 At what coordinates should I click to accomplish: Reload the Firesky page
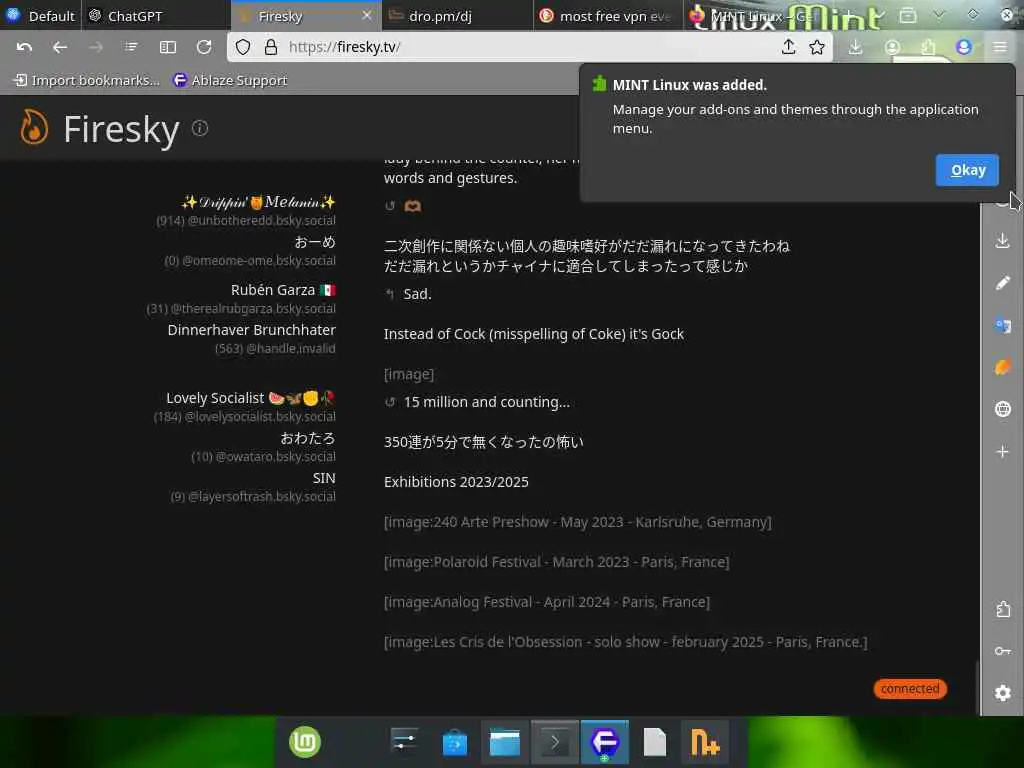point(204,47)
